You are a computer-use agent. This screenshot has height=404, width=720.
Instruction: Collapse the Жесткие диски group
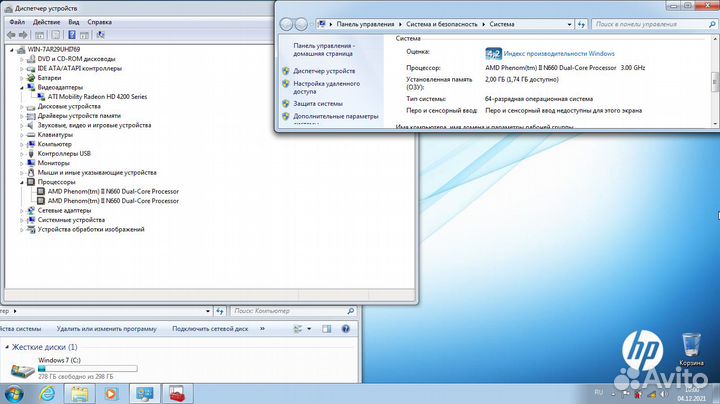[6, 347]
